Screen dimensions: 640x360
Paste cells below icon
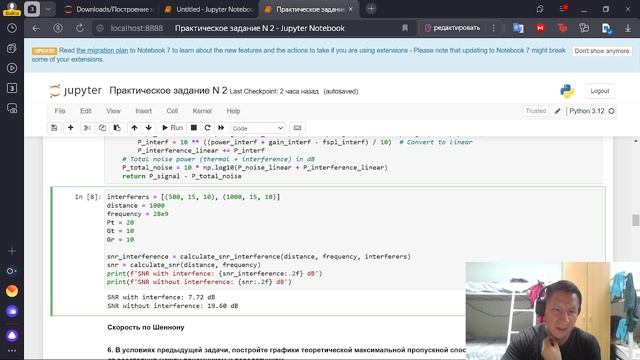click(x=117, y=128)
